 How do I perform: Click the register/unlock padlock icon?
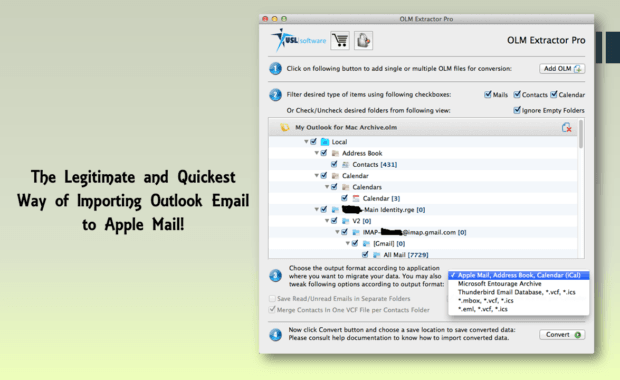pos(363,40)
